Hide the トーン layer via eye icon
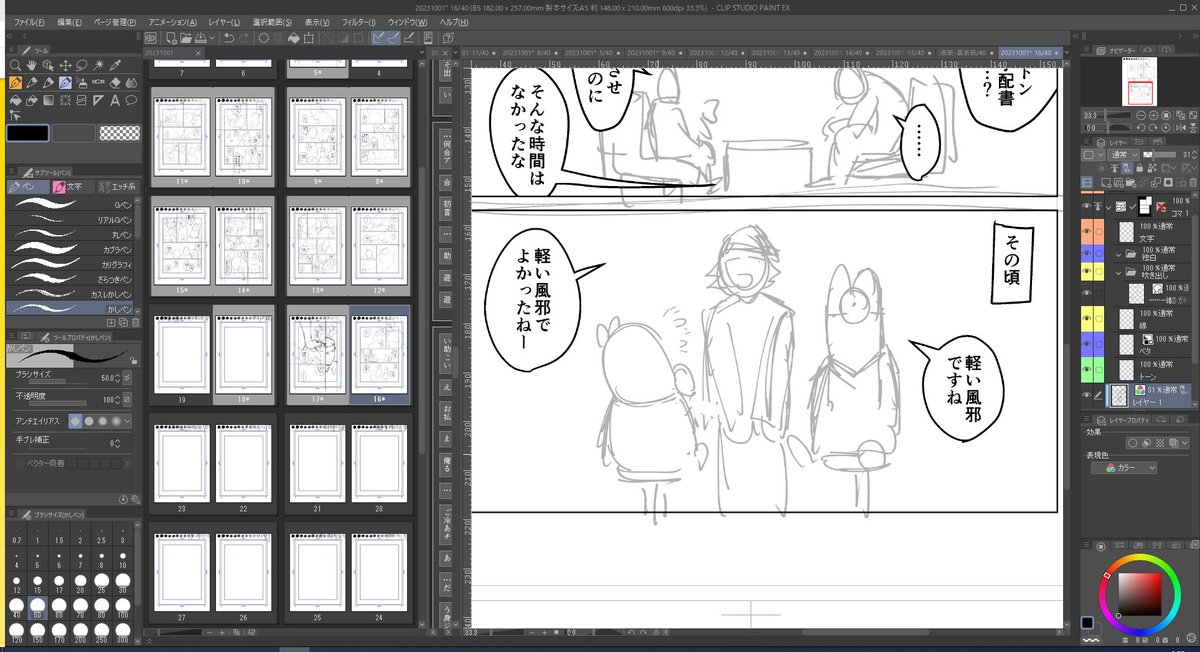 1087,368
